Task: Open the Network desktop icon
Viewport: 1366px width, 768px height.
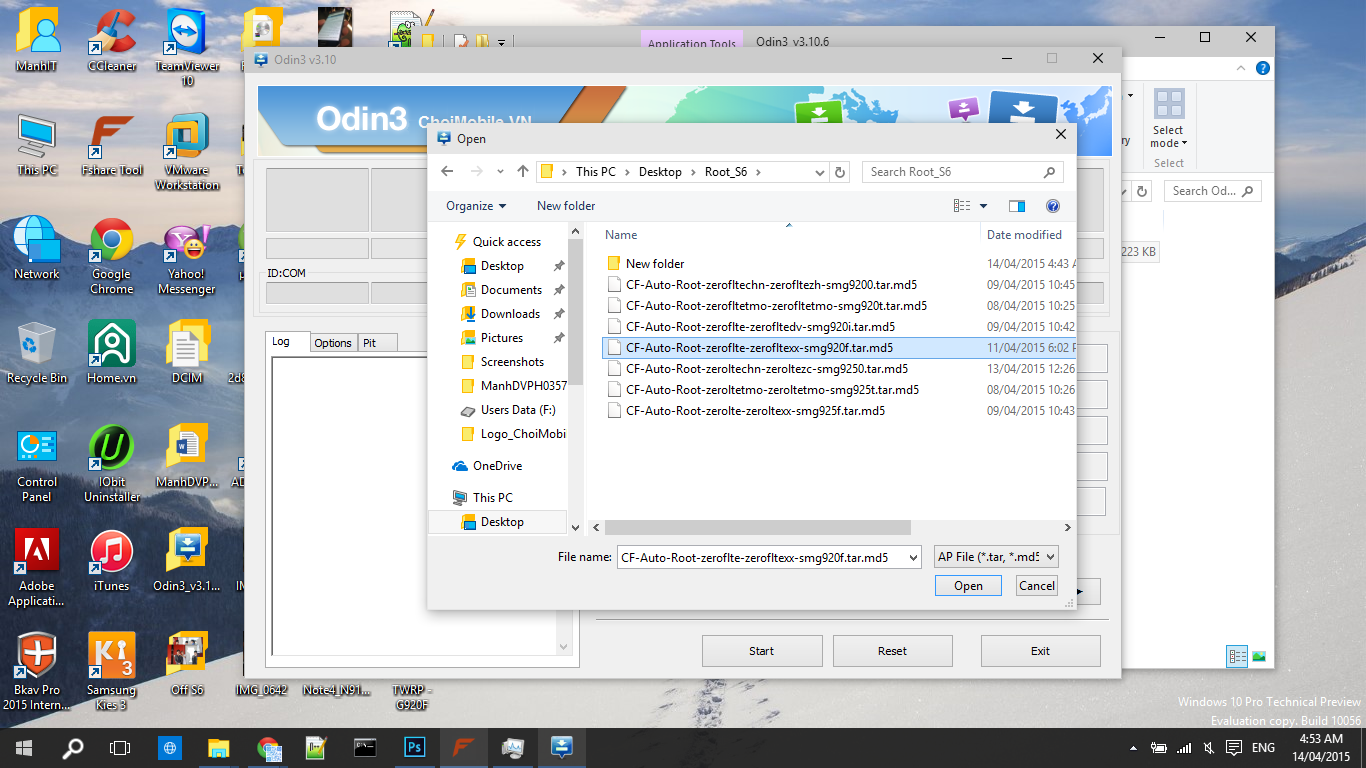Action: pos(37,249)
